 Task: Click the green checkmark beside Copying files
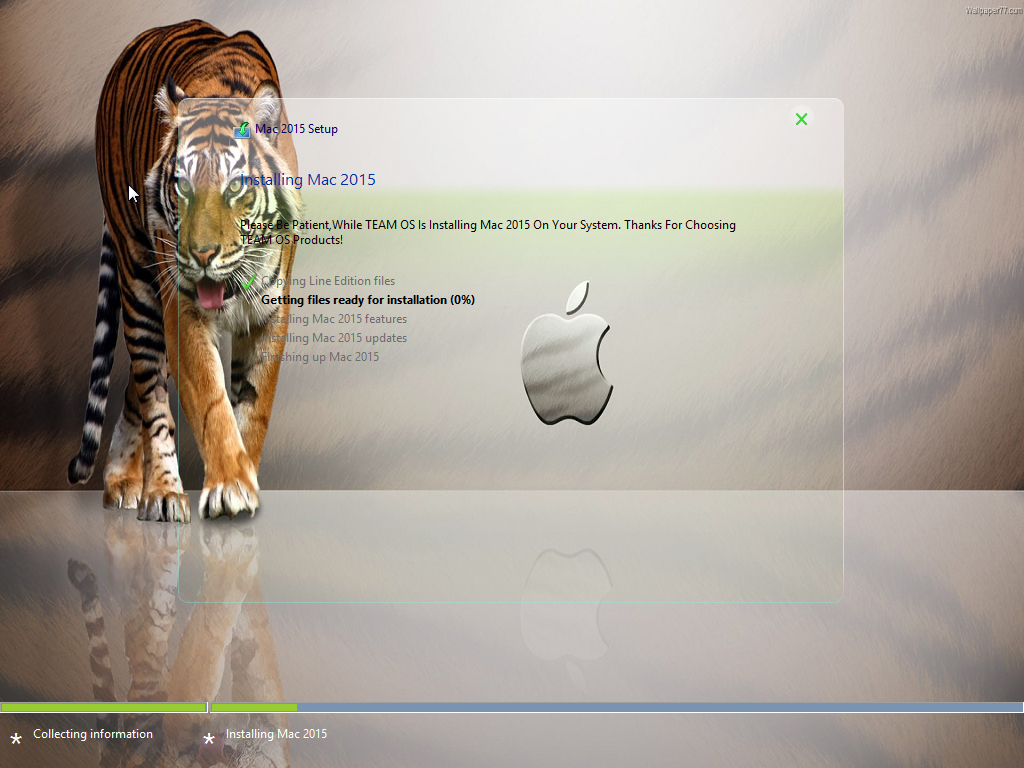(249, 281)
